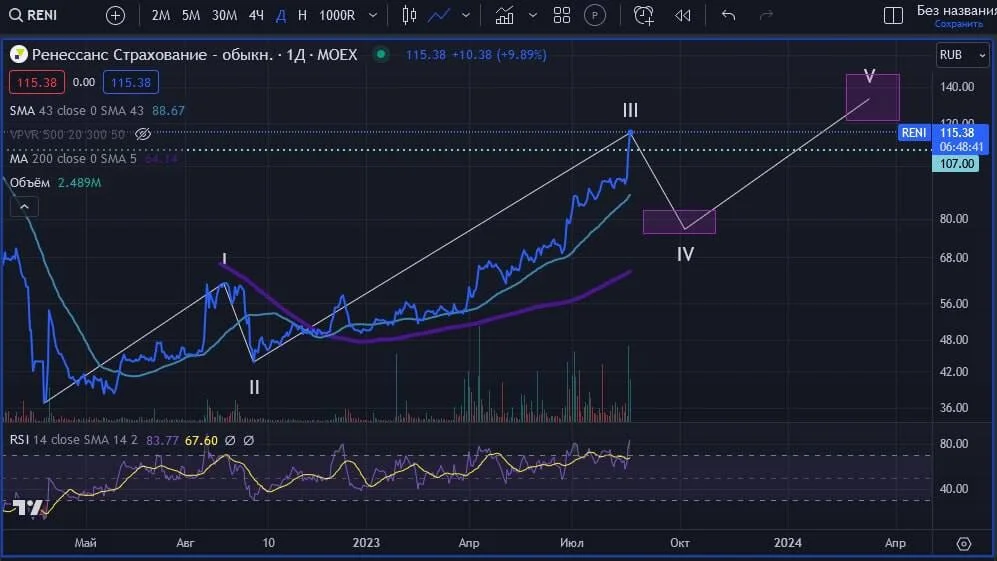Screen dimensions: 997x561
Task: Click the 2024 label on time axis
Action: 787,543
